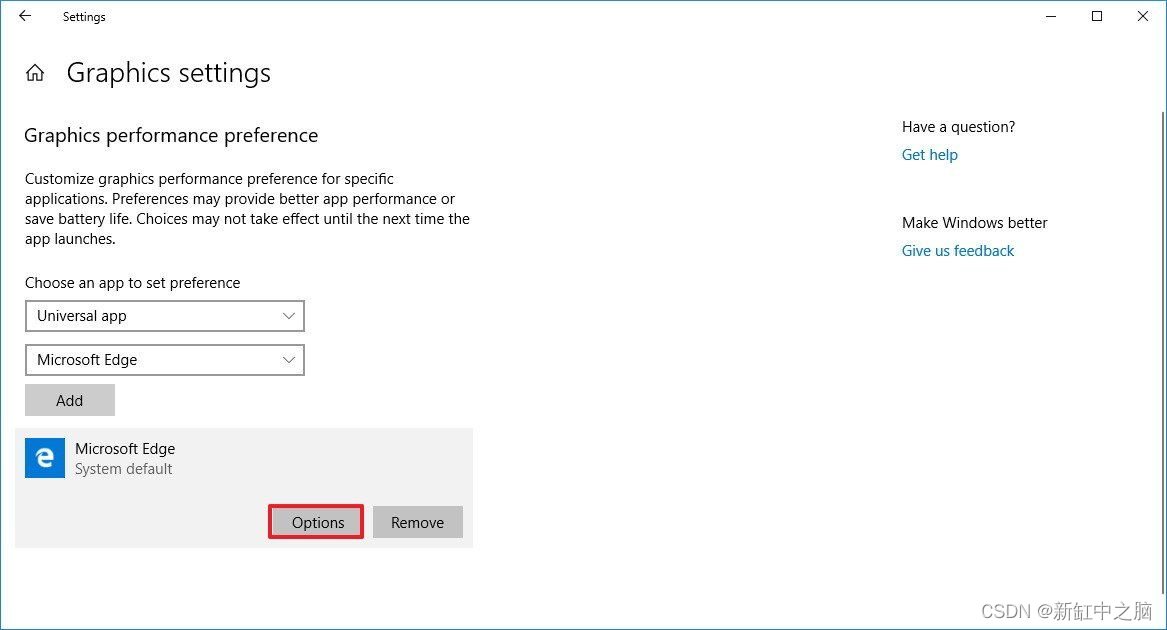This screenshot has width=1167, height=630.
Task: Maximize the Settings window
Action: 1097,16
